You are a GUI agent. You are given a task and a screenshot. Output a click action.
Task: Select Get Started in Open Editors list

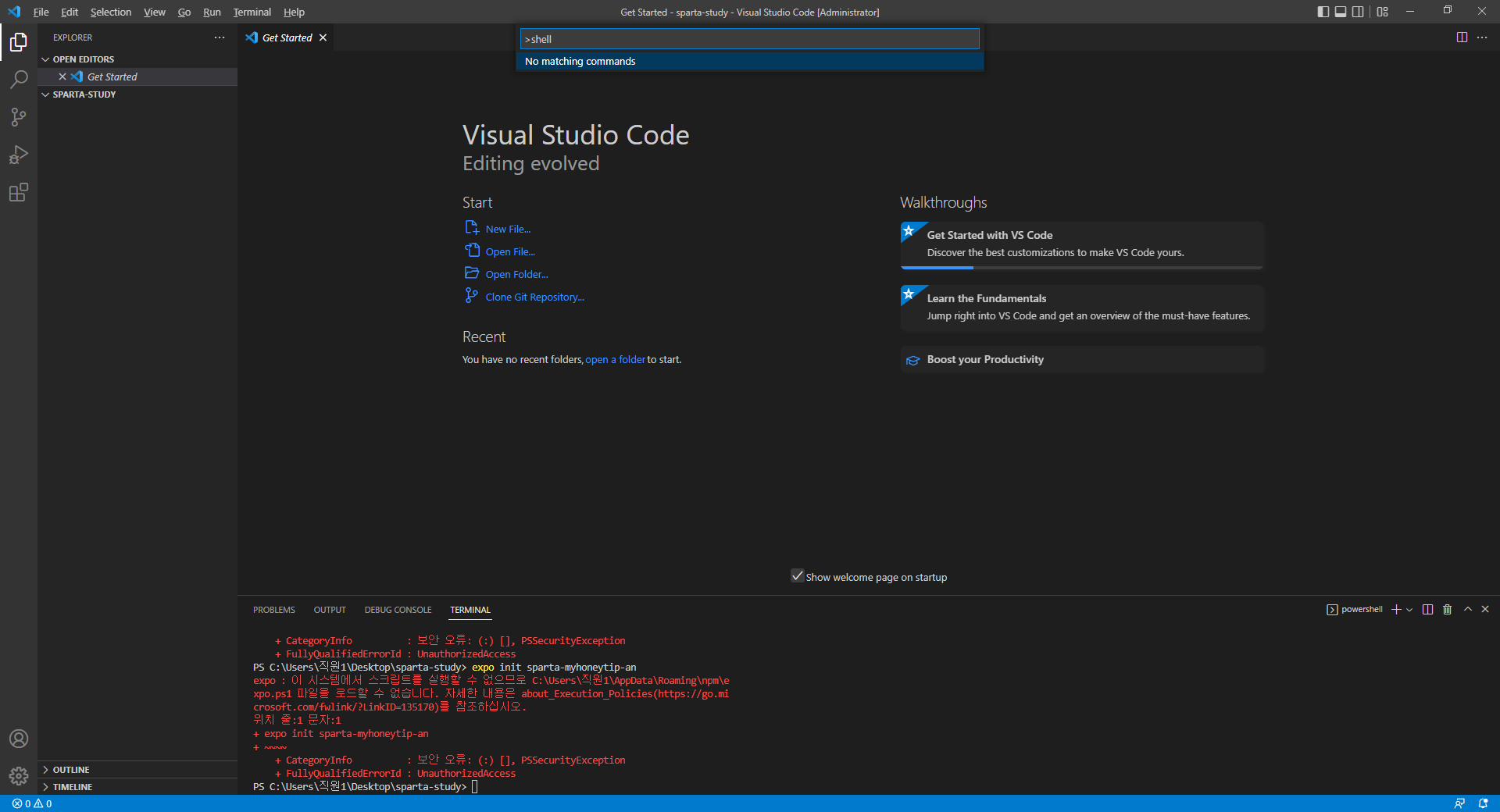[112, 77]
